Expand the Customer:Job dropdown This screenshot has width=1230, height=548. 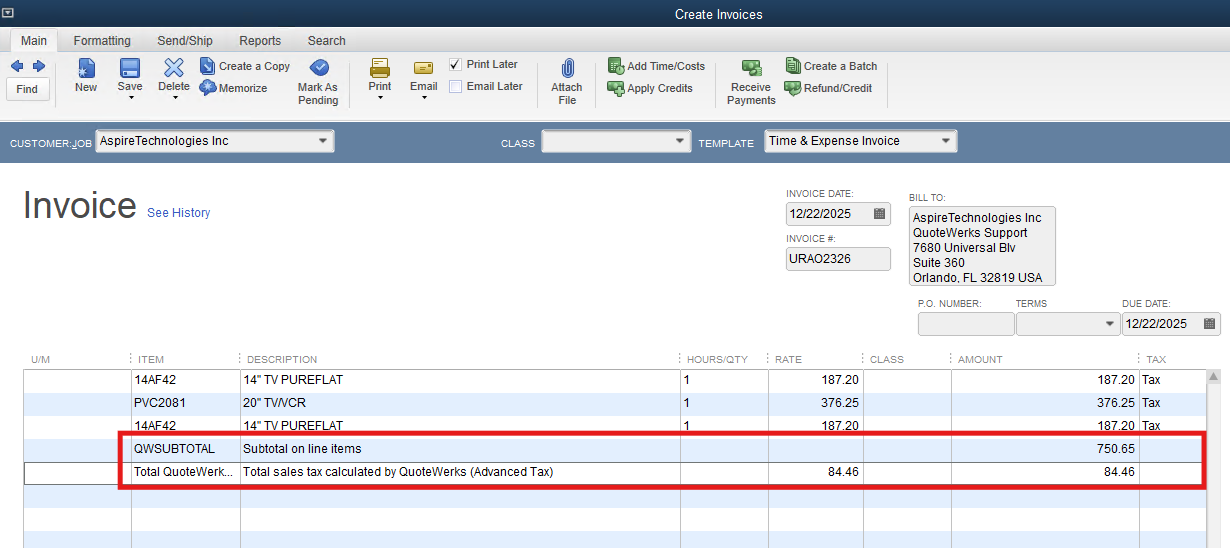coord(323,141)
